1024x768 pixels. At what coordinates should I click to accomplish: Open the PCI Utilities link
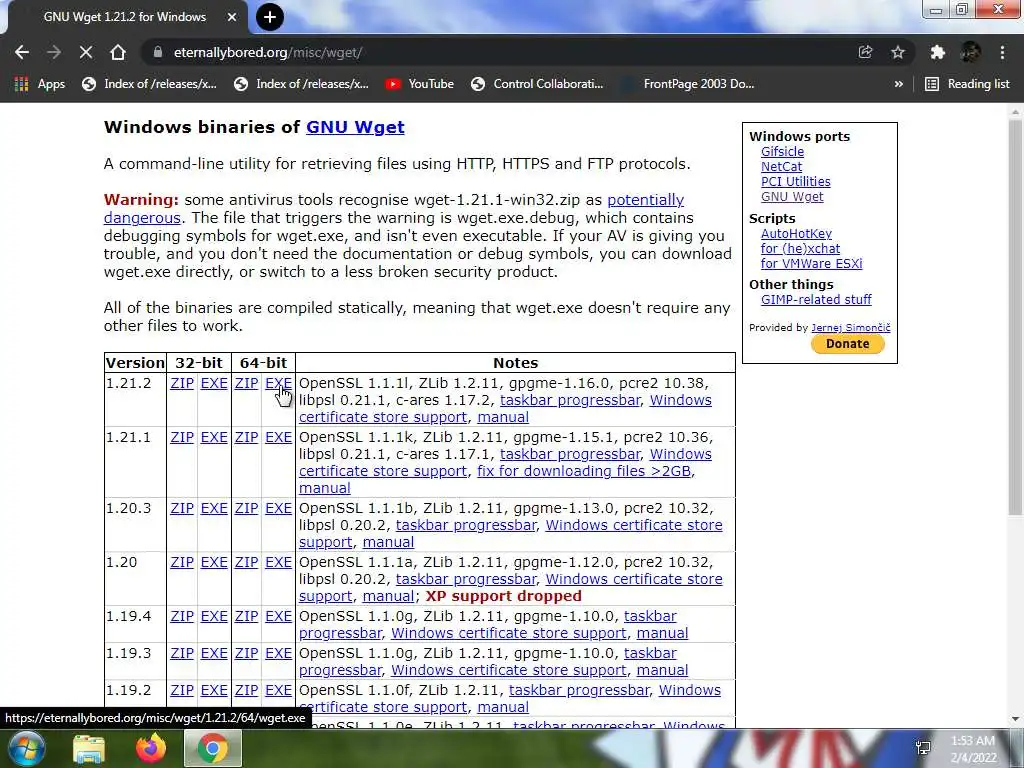[795, 182]
